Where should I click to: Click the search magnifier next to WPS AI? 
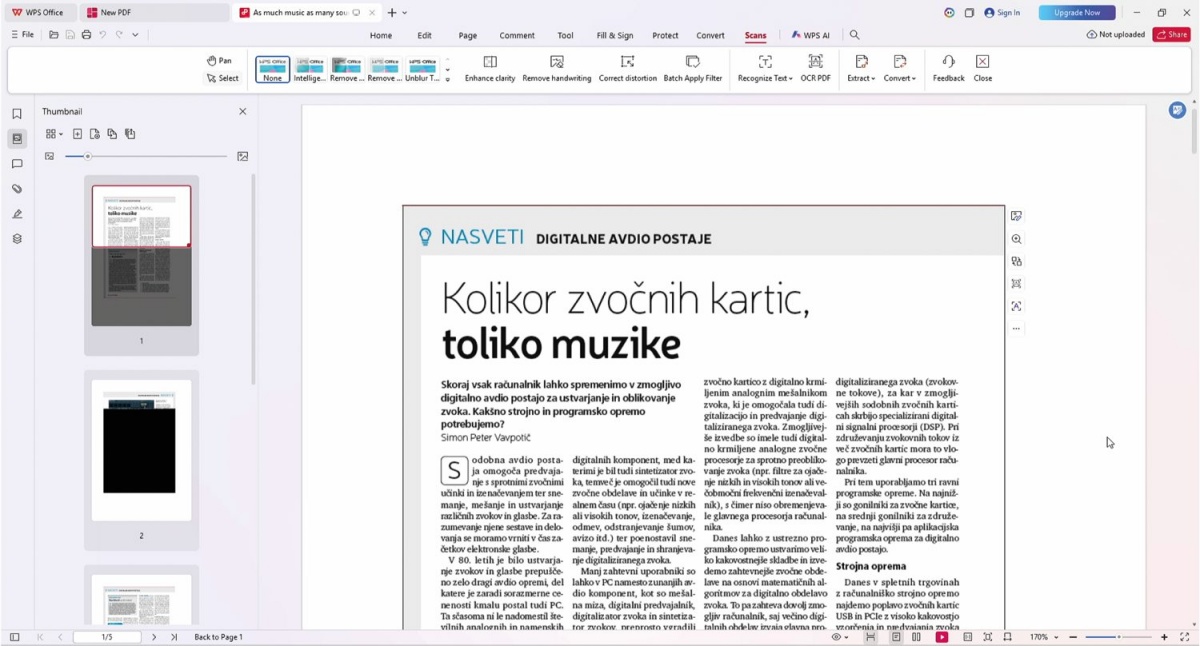pos(854,35)
